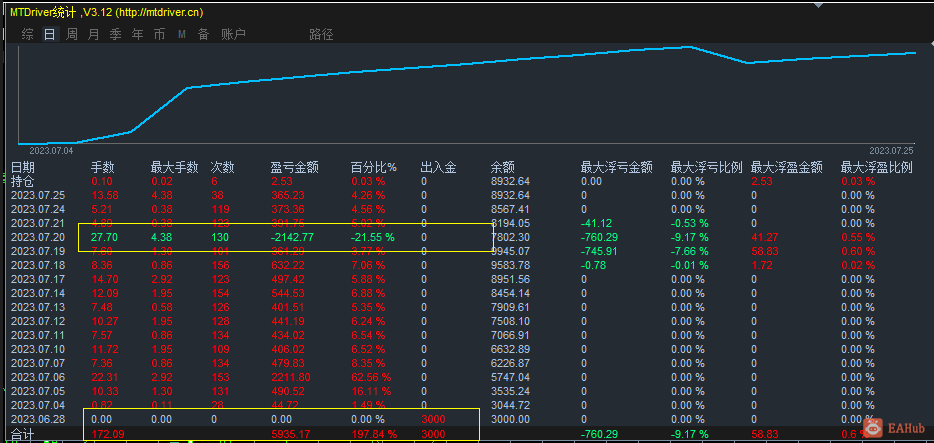Select the 2023.07.05 date row
Viewport: 934px width, 443px height.
[38, 391]
